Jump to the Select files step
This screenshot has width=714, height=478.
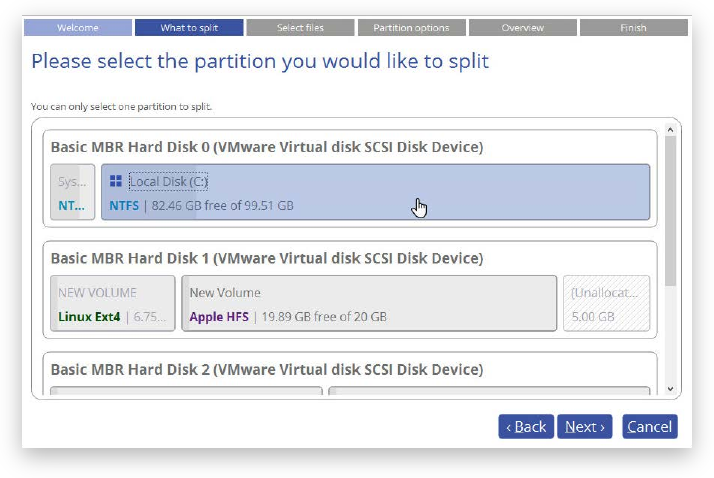[x=300, y=28]
